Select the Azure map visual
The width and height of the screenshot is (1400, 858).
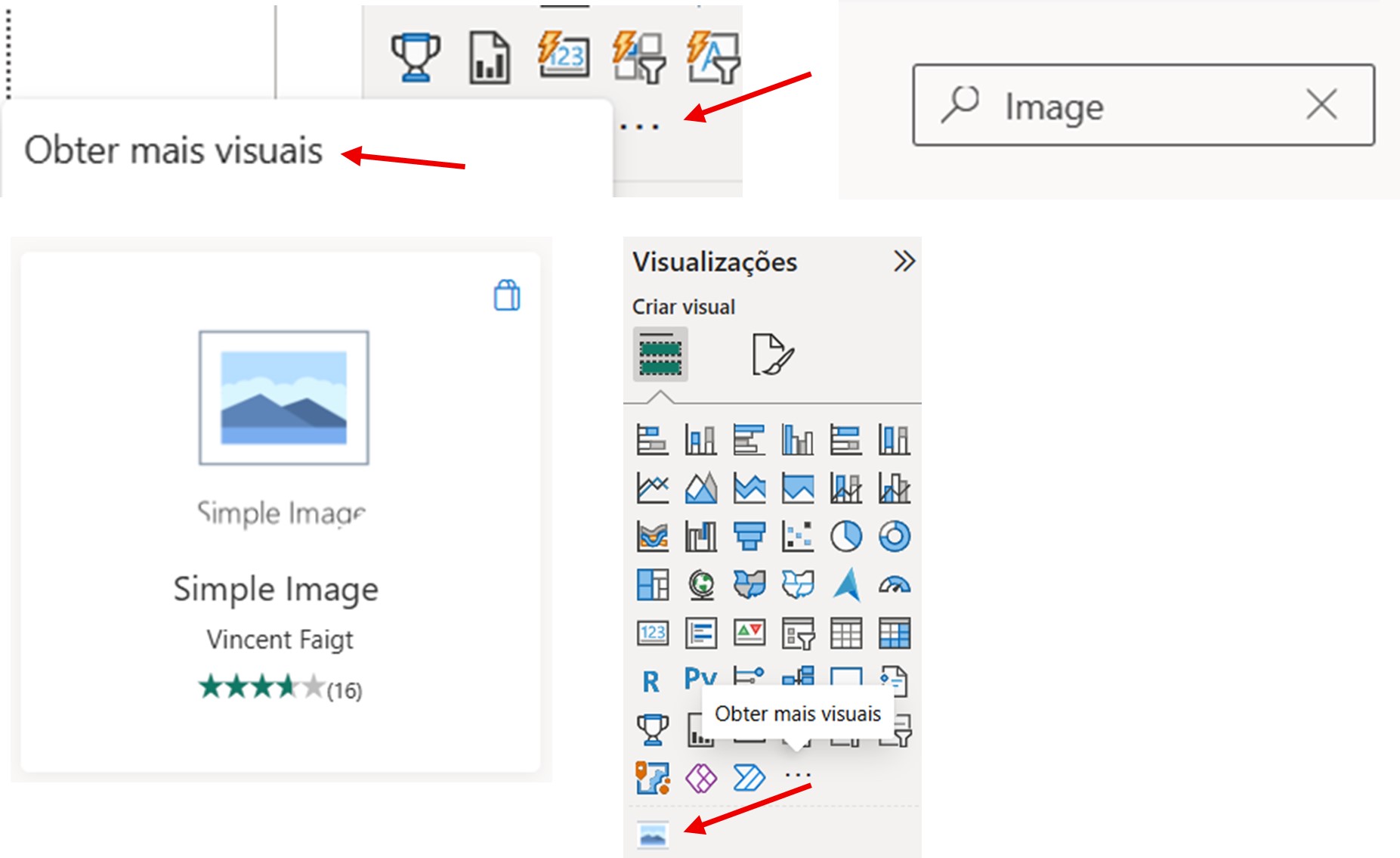coord(846,585)
